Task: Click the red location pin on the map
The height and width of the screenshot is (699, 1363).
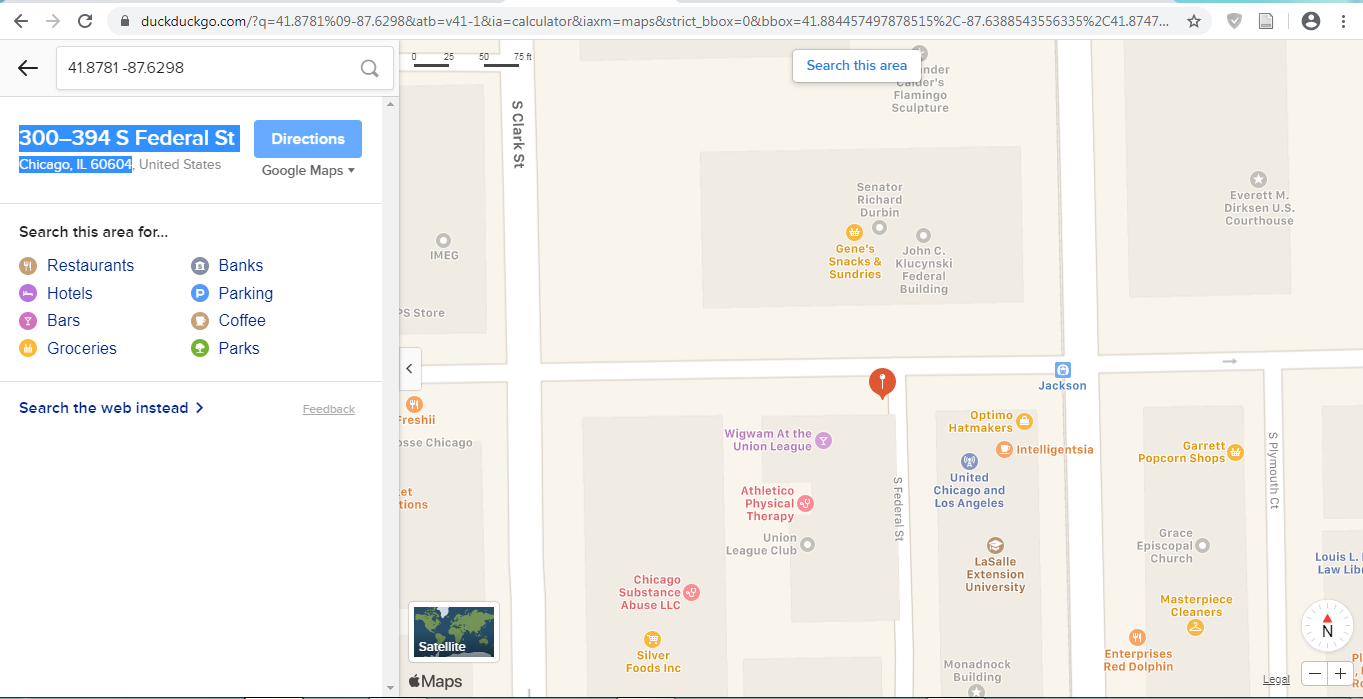Action: point(882,384)
